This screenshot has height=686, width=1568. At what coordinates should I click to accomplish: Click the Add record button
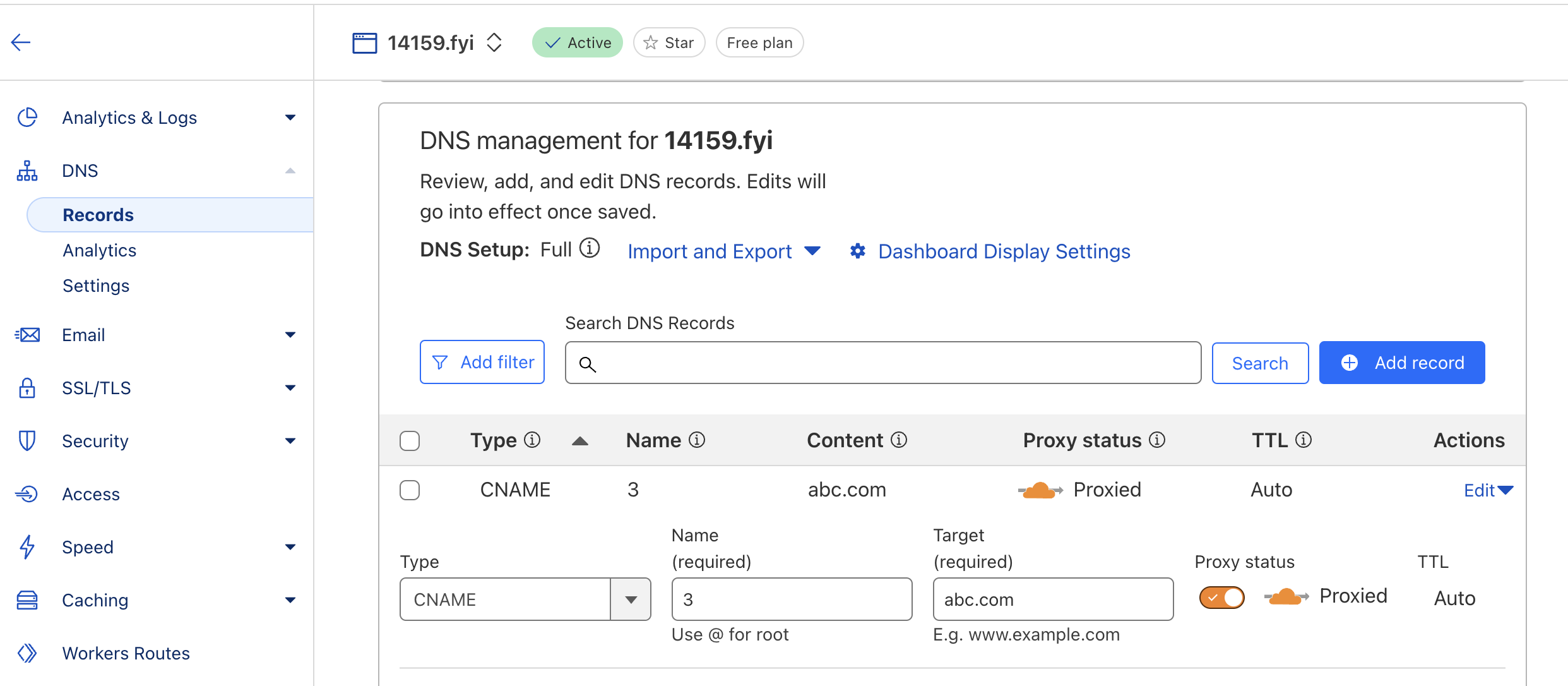click(x=1401, y=363)
